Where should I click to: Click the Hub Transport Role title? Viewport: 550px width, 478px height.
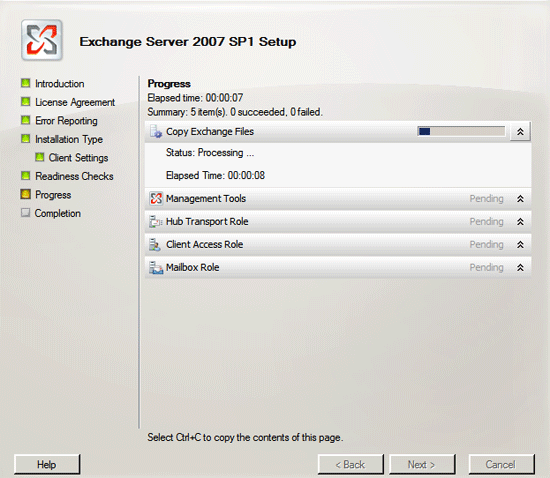tap(207, 222)
